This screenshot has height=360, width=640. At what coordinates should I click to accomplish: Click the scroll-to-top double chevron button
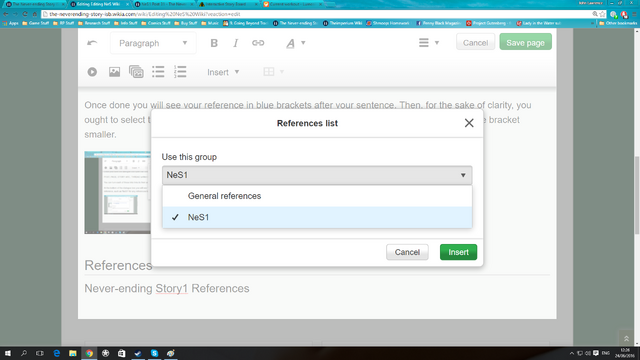click(x=626, y=338)
